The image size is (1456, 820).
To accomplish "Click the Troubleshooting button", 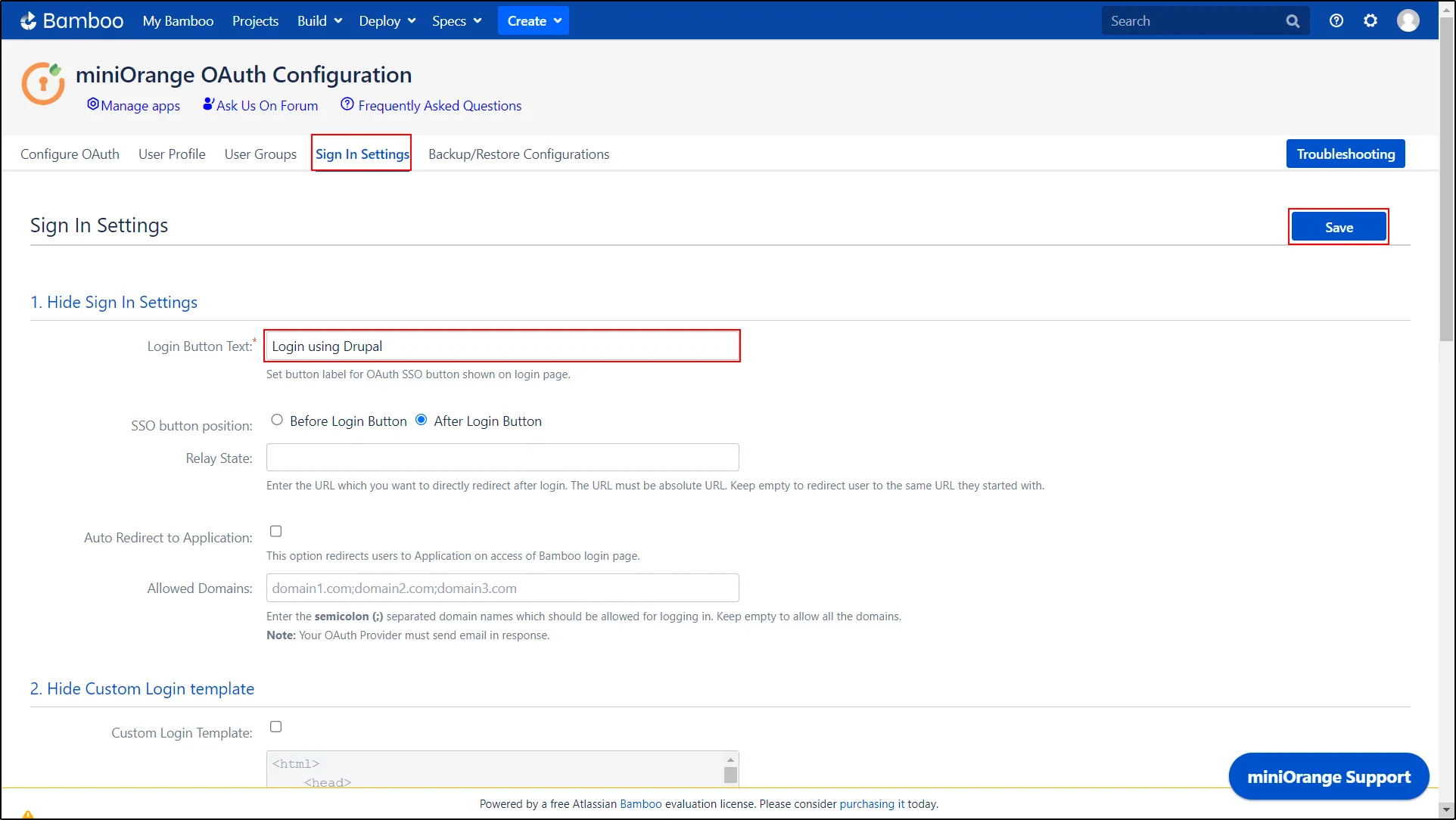I will pos(1346,154).
